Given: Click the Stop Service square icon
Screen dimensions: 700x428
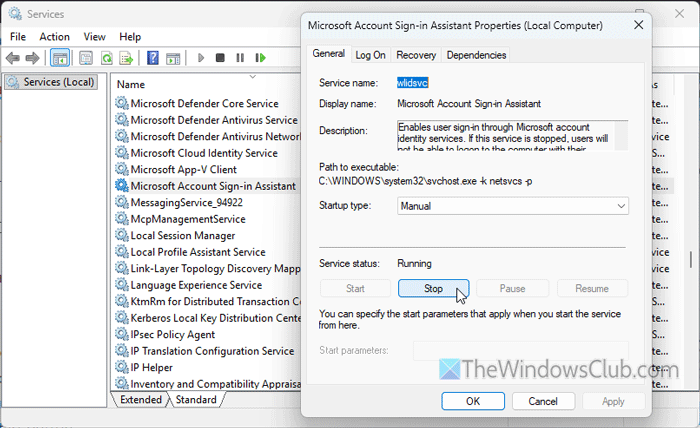Looking at the screenshot, I should (220, 58).
